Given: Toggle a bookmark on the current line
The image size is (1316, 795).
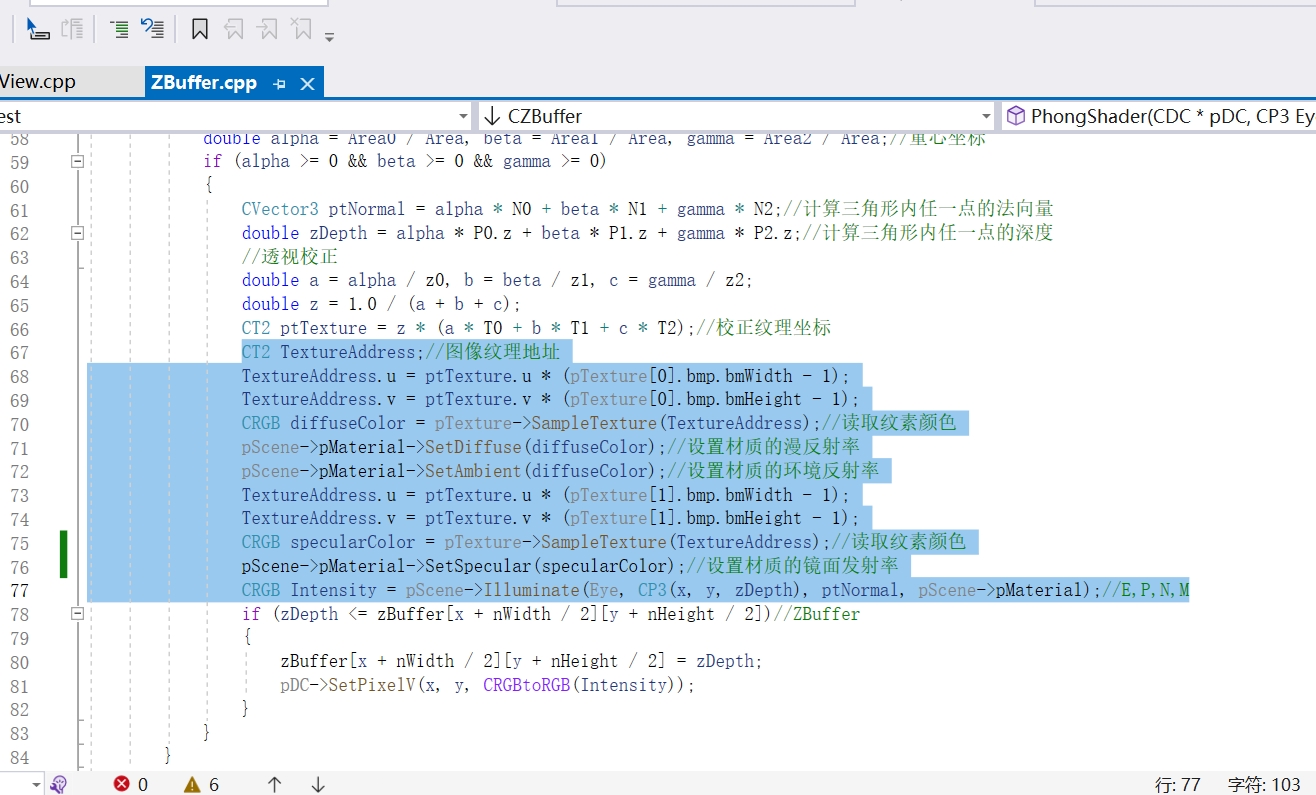Looking at the screenshot, I should 200,29.
